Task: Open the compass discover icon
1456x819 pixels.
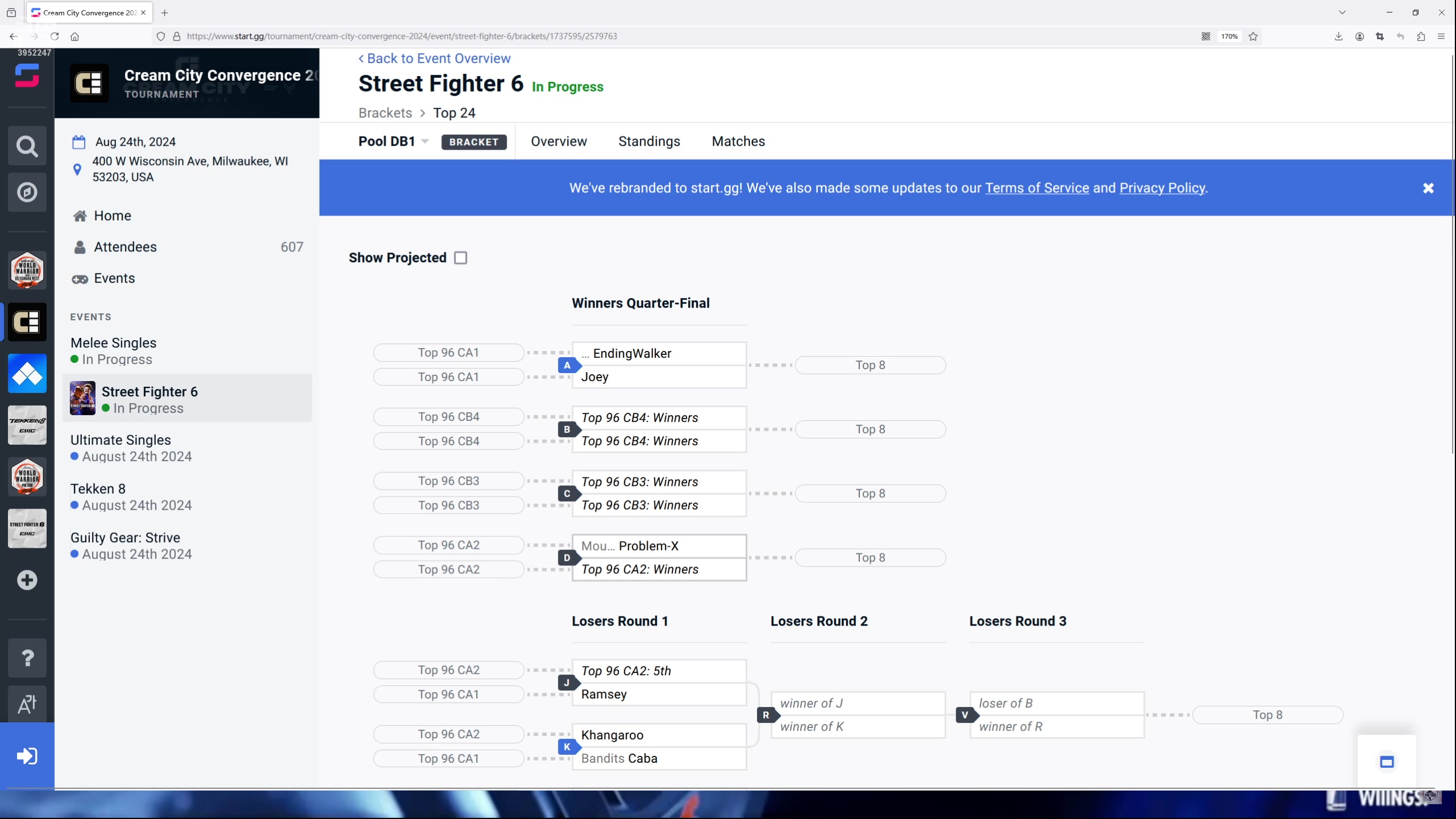Action: coord(27,192)
